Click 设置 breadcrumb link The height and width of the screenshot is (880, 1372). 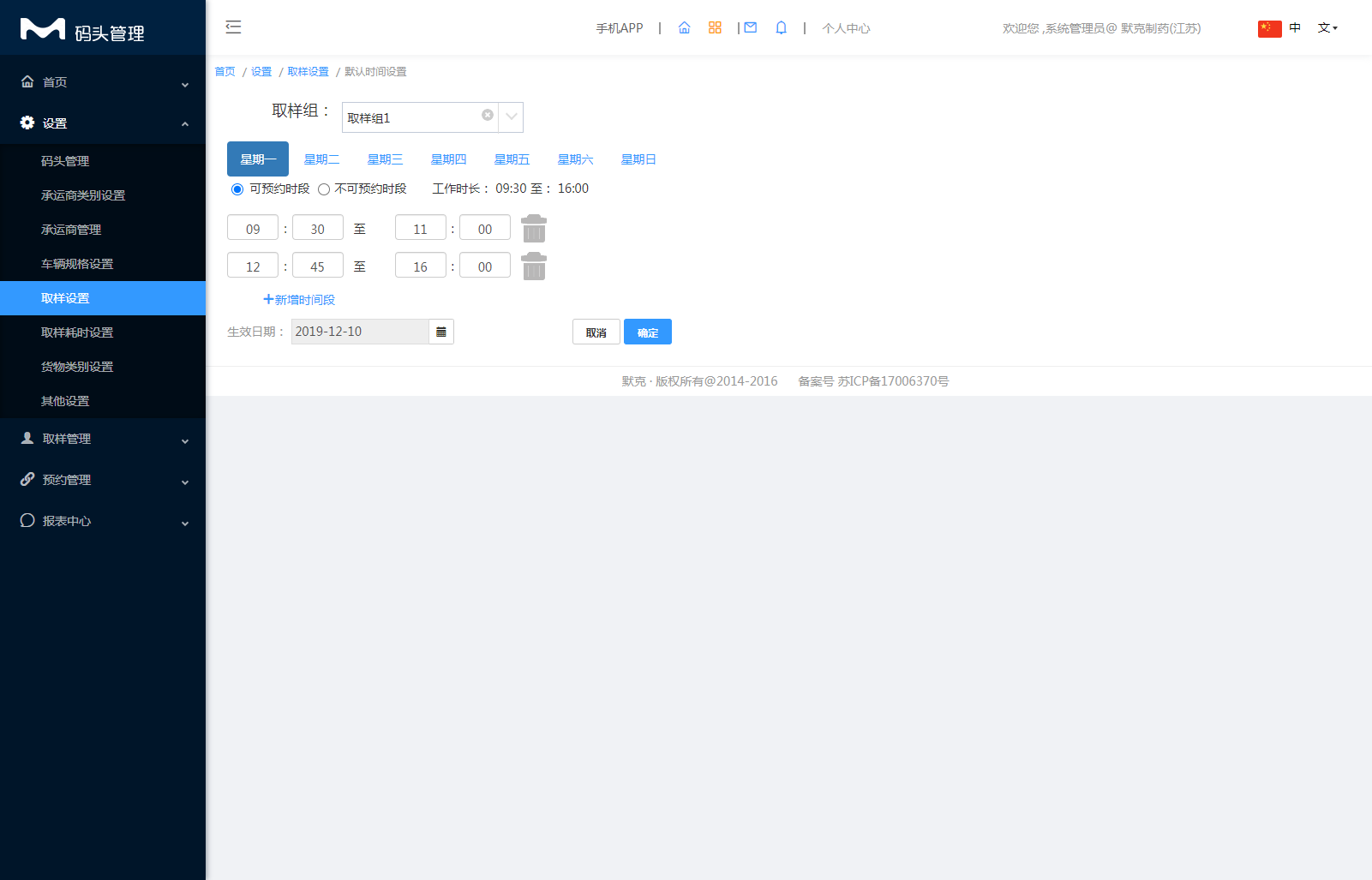(261, 71)
